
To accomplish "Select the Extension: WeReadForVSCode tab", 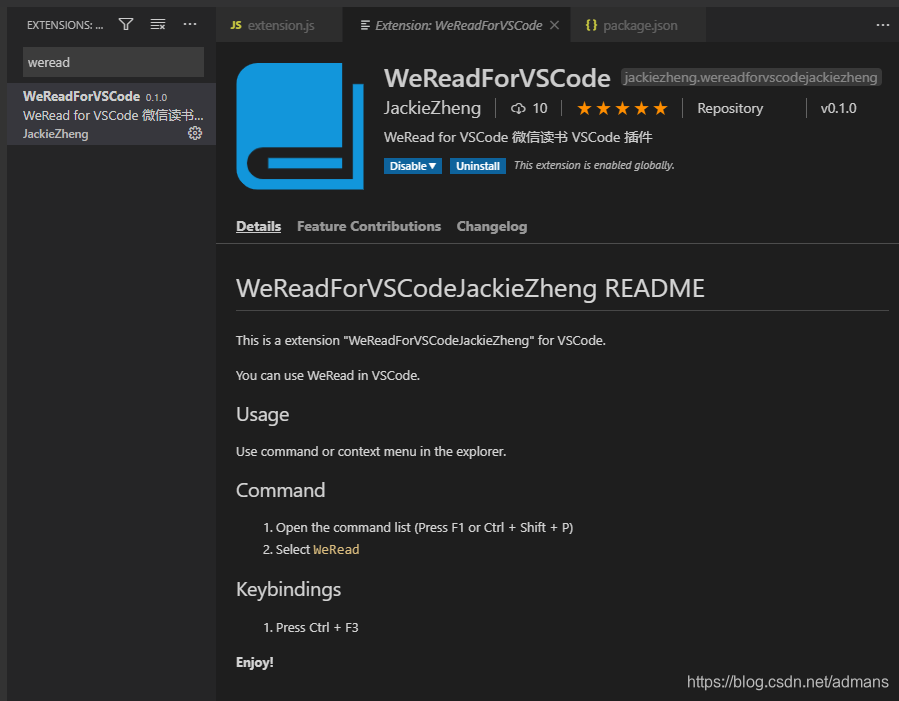I will pos(457,25).
